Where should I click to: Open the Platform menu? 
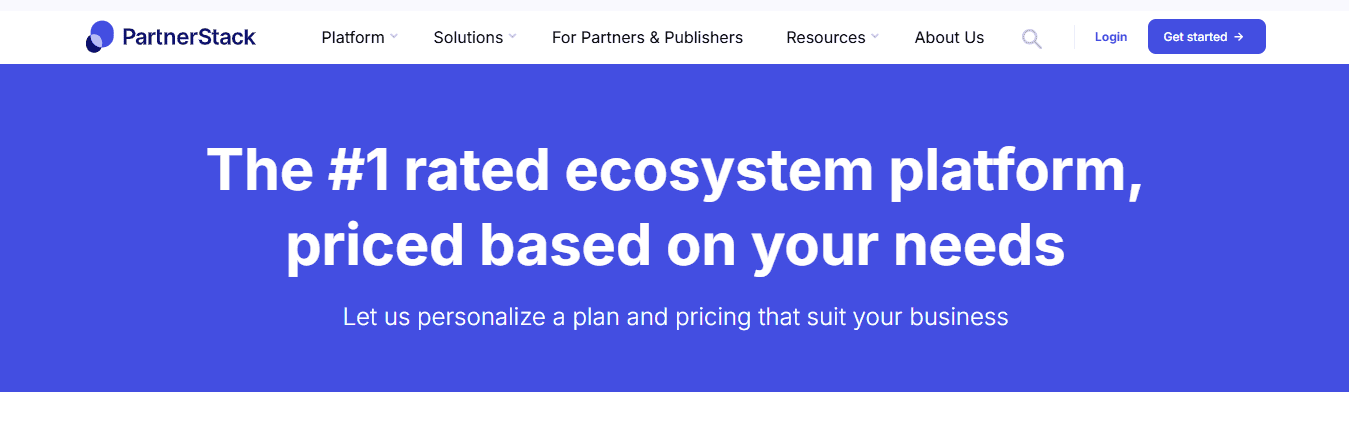pyautogui.click(x=353, y=37)
